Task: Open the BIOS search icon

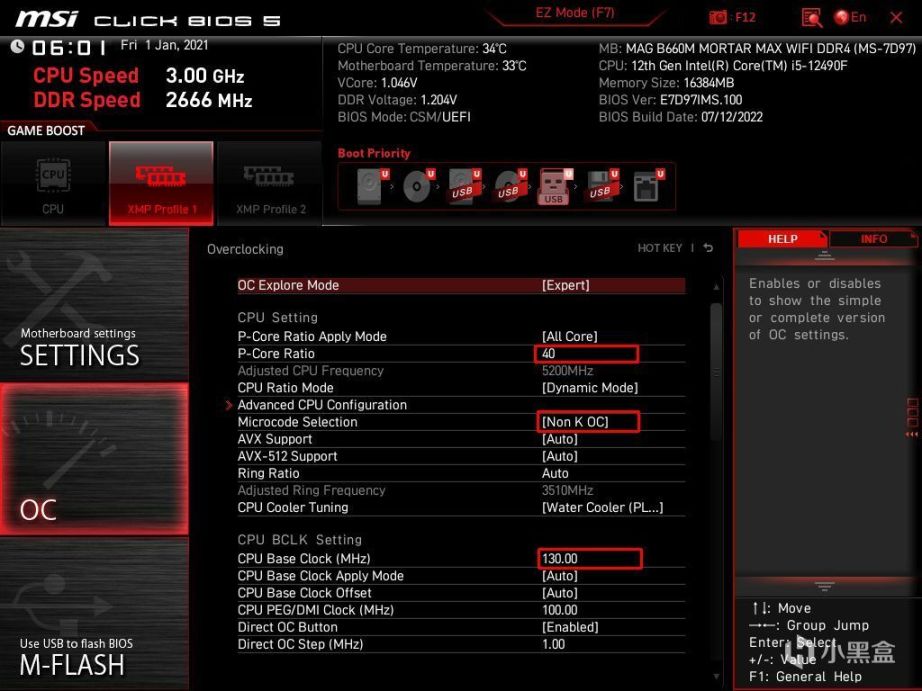Action: pyautogui.click(x=811, y=18)
